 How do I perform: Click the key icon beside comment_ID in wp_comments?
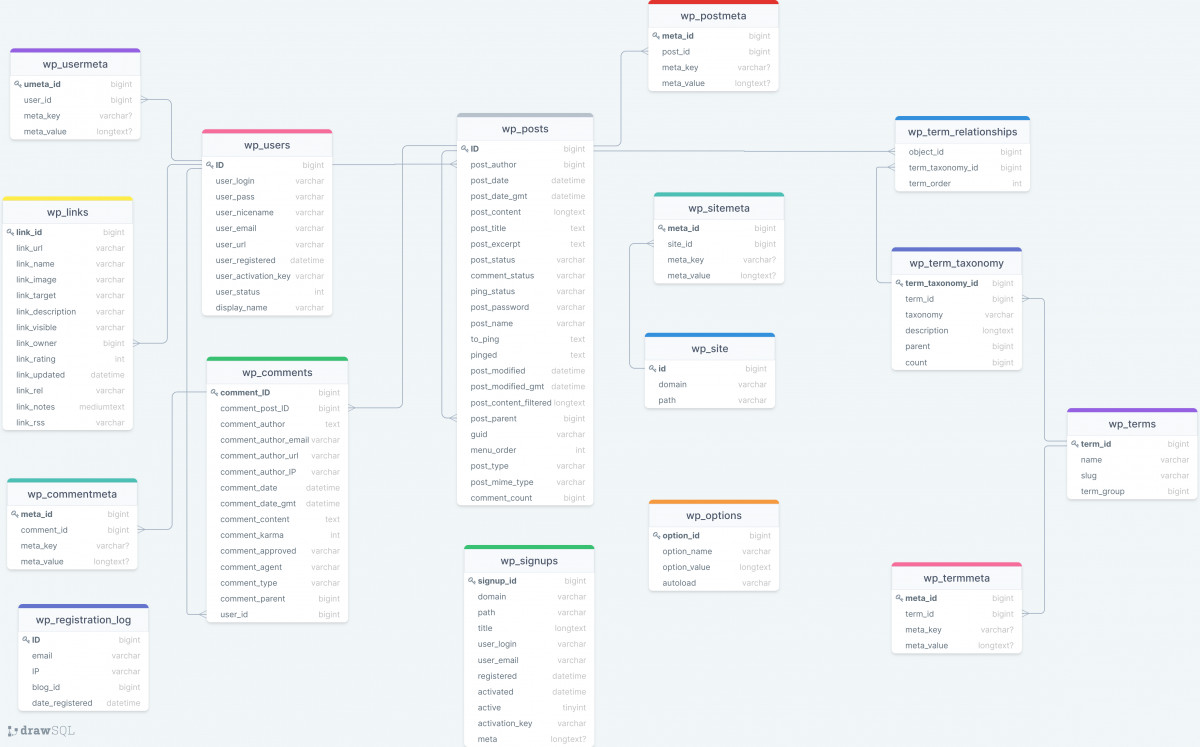click(215, 392)
